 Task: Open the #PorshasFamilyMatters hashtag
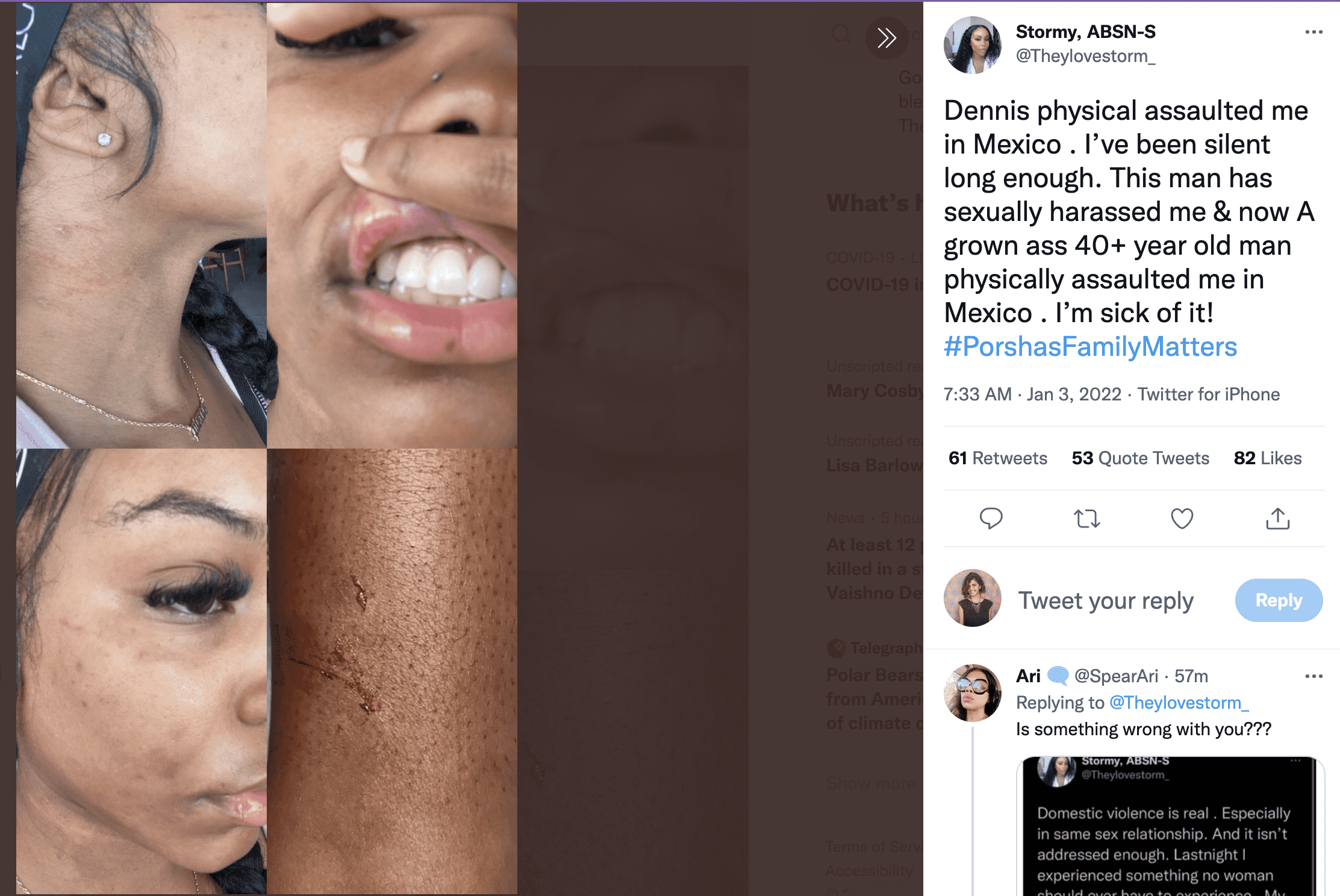(1090, 347)
